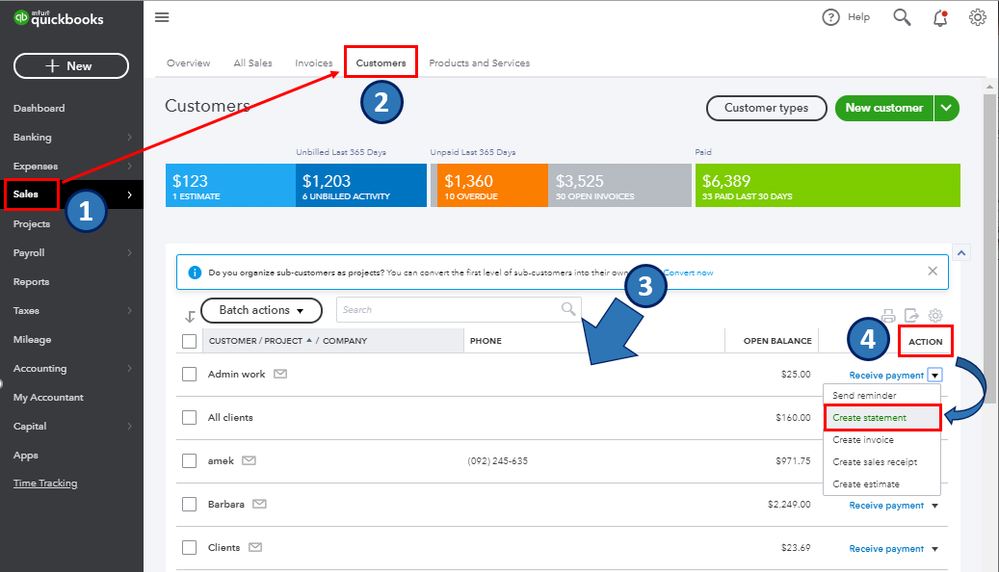Viewport: 999px width, 572px height.
Task: Open Time Tracking in sidebar
Action: pyautogui.click(x=45, y=483)
